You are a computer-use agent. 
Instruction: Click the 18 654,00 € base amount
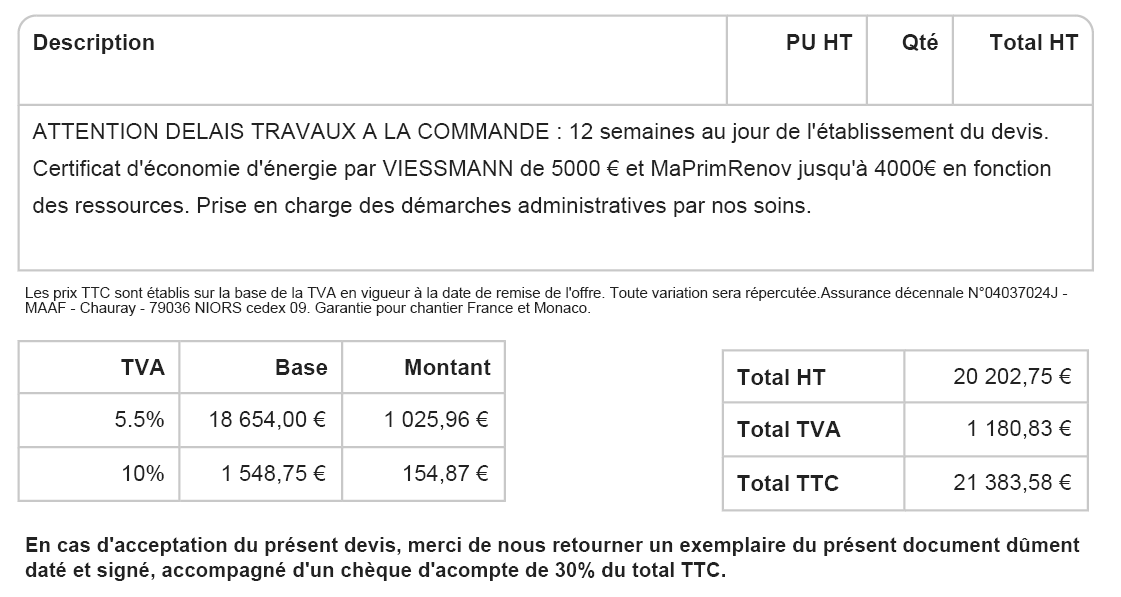tap(267, 421)
